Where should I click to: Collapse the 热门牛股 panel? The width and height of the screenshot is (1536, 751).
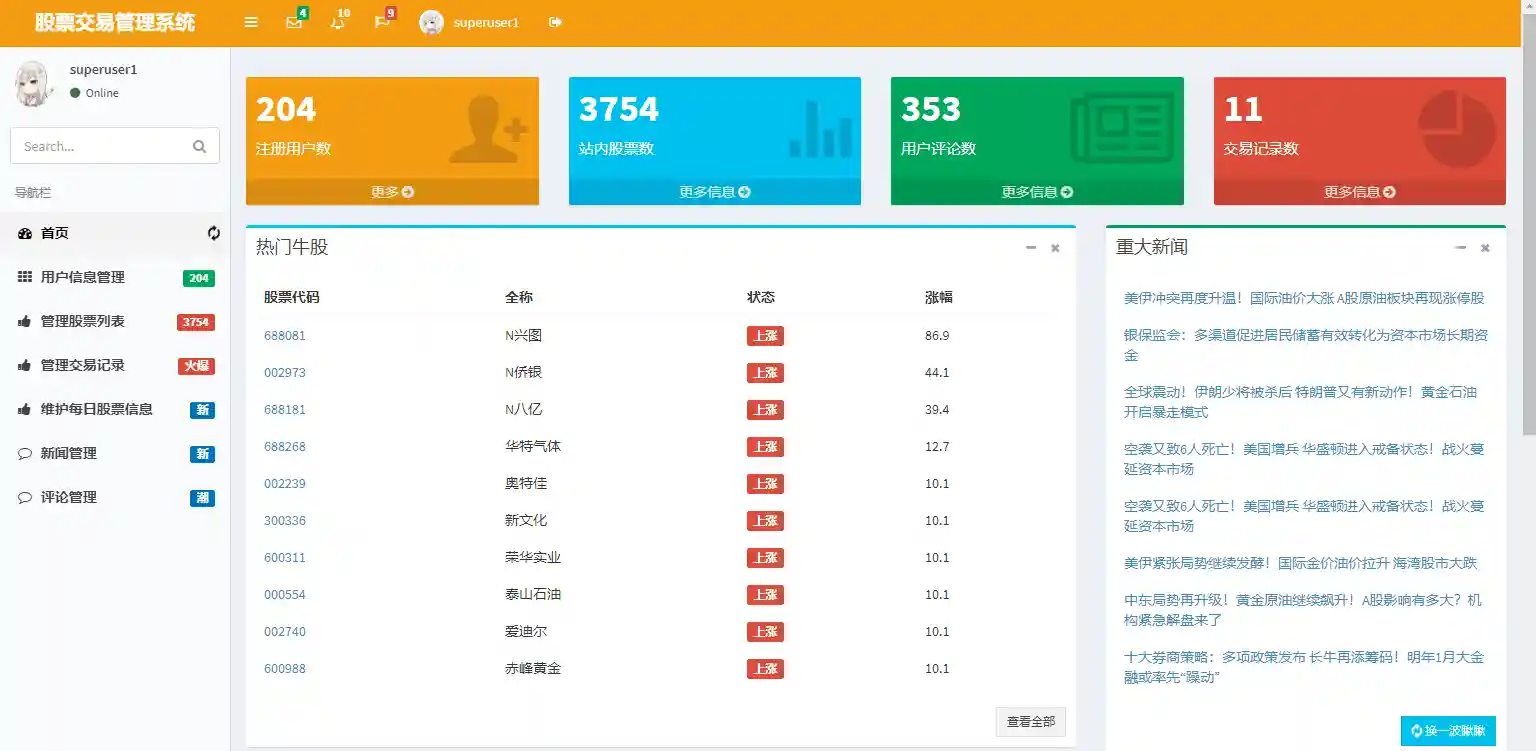click(x=1030, y=247)
